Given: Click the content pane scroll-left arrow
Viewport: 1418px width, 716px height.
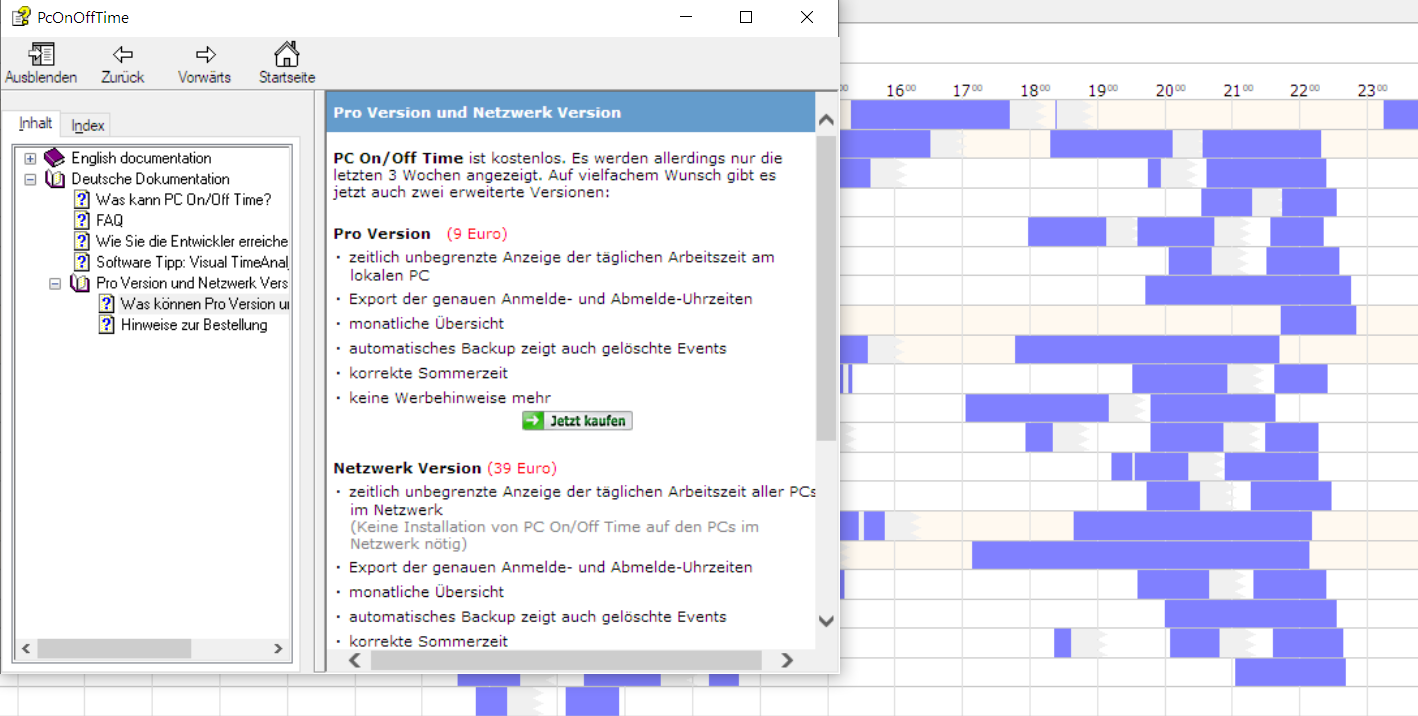Looking at the screenshot, I should click(x=354, y=660).
